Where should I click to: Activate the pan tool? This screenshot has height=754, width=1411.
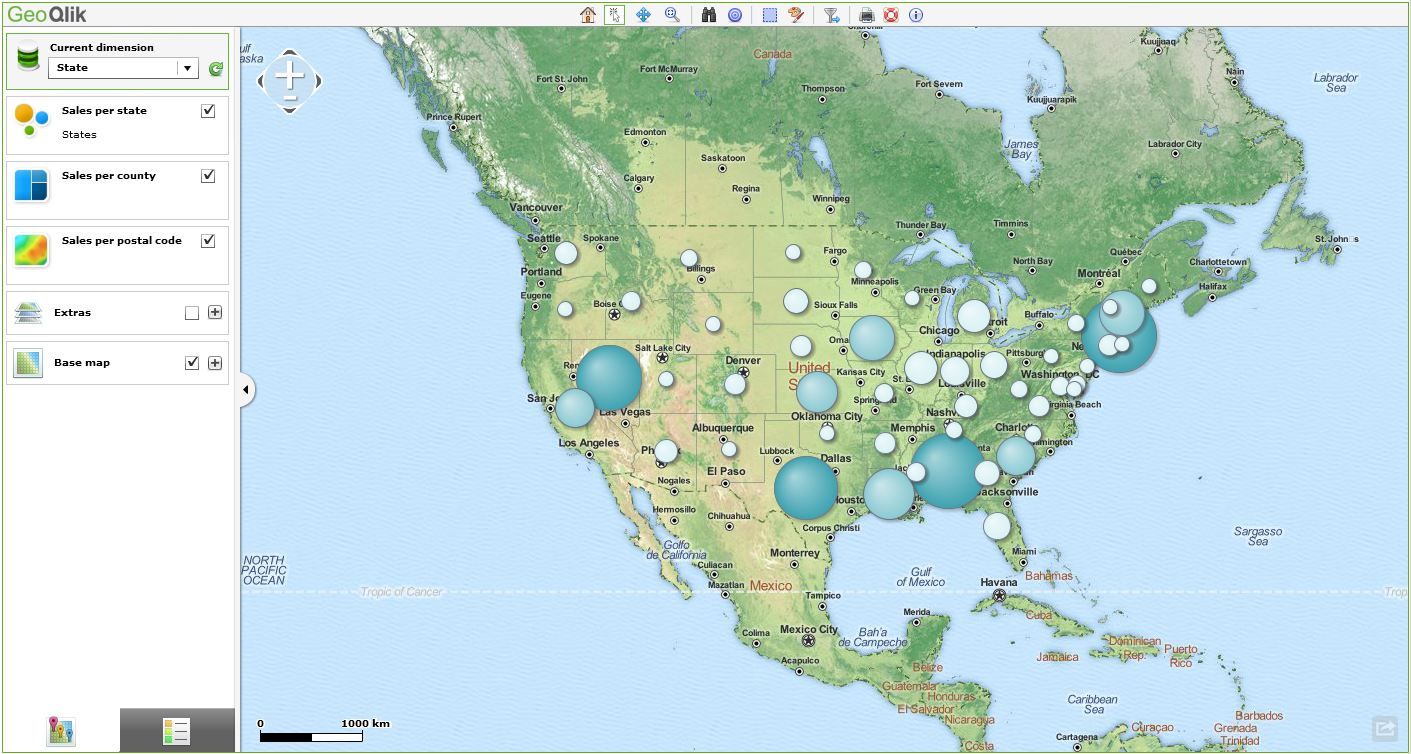(644, 14)
